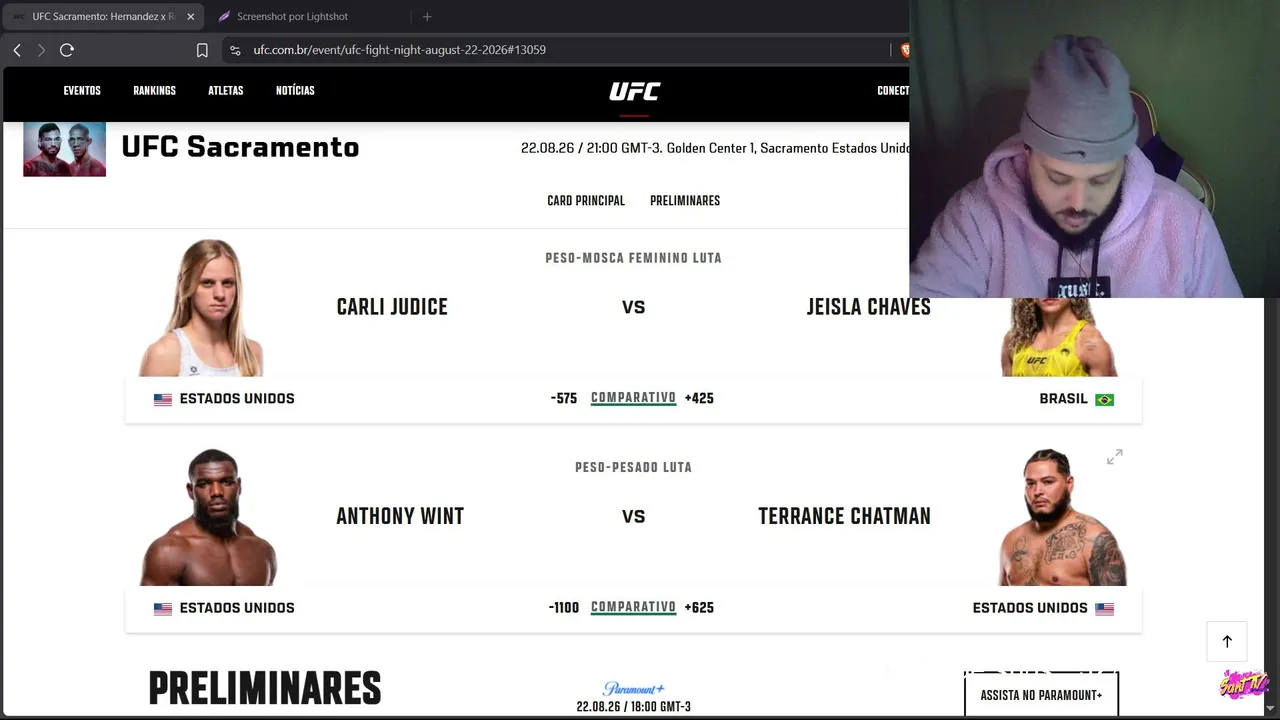Click the Brasil country label
The image size is (1280, 720).
tap(1063, 399)
